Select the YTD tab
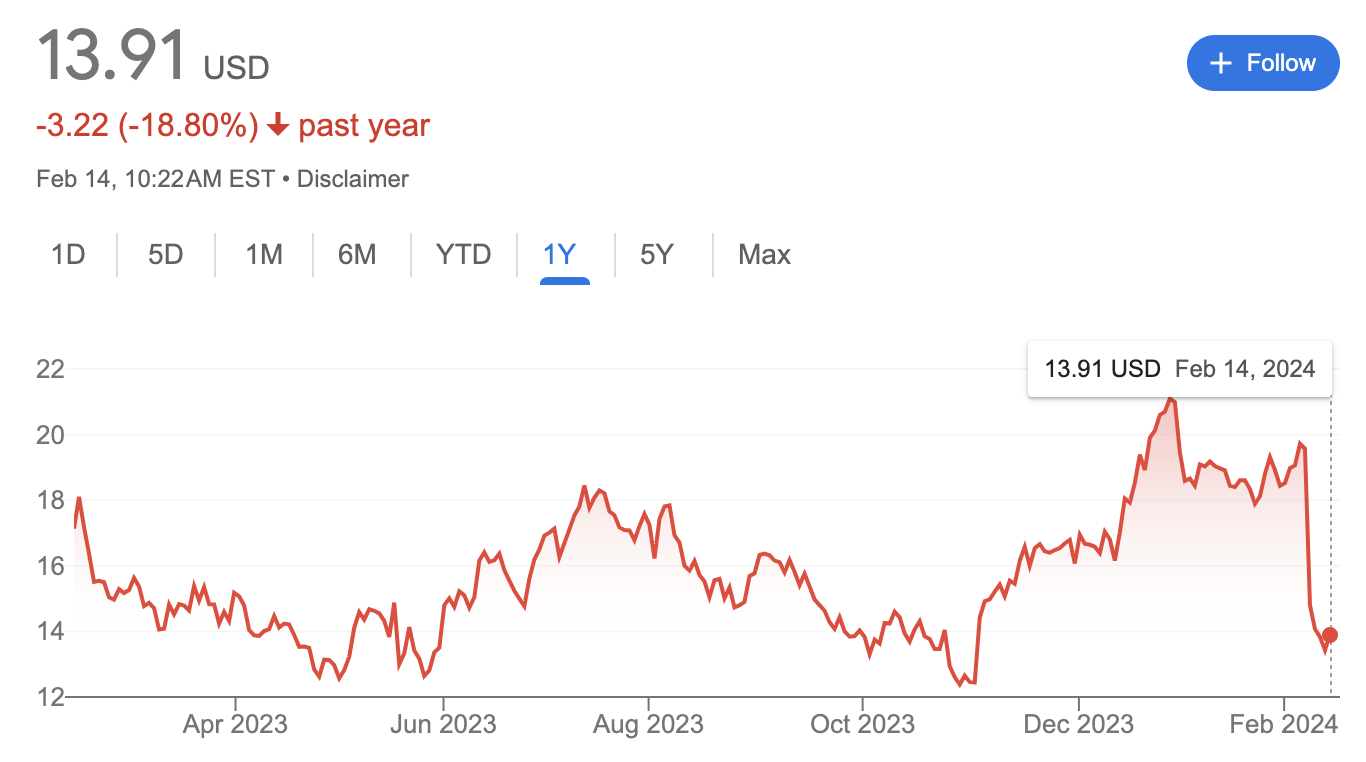Viewport: 1366px width, 762px height. pyautogui.click(x=463, y=255)
